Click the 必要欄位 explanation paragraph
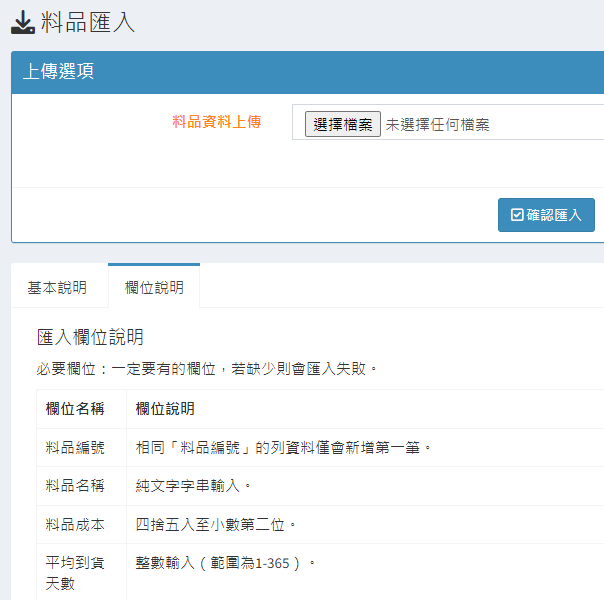Viewport: 604px width, 600px height. pyautogui.click(x=208, y=369)
